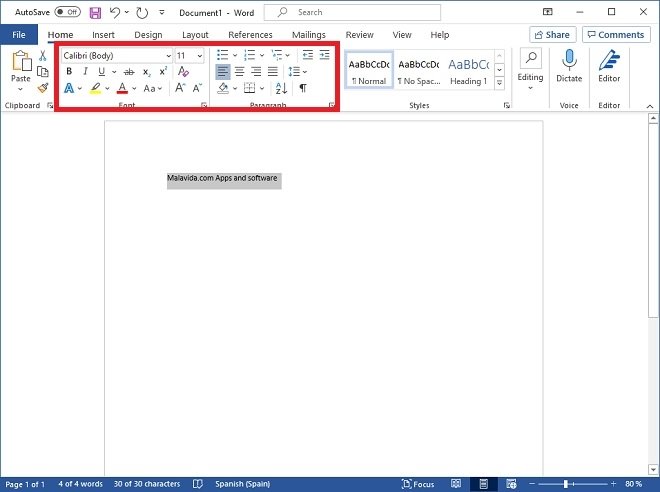Viewport: 660px width, 492px height.
Task: Open the Comments button
Action: tap(616, 35)
